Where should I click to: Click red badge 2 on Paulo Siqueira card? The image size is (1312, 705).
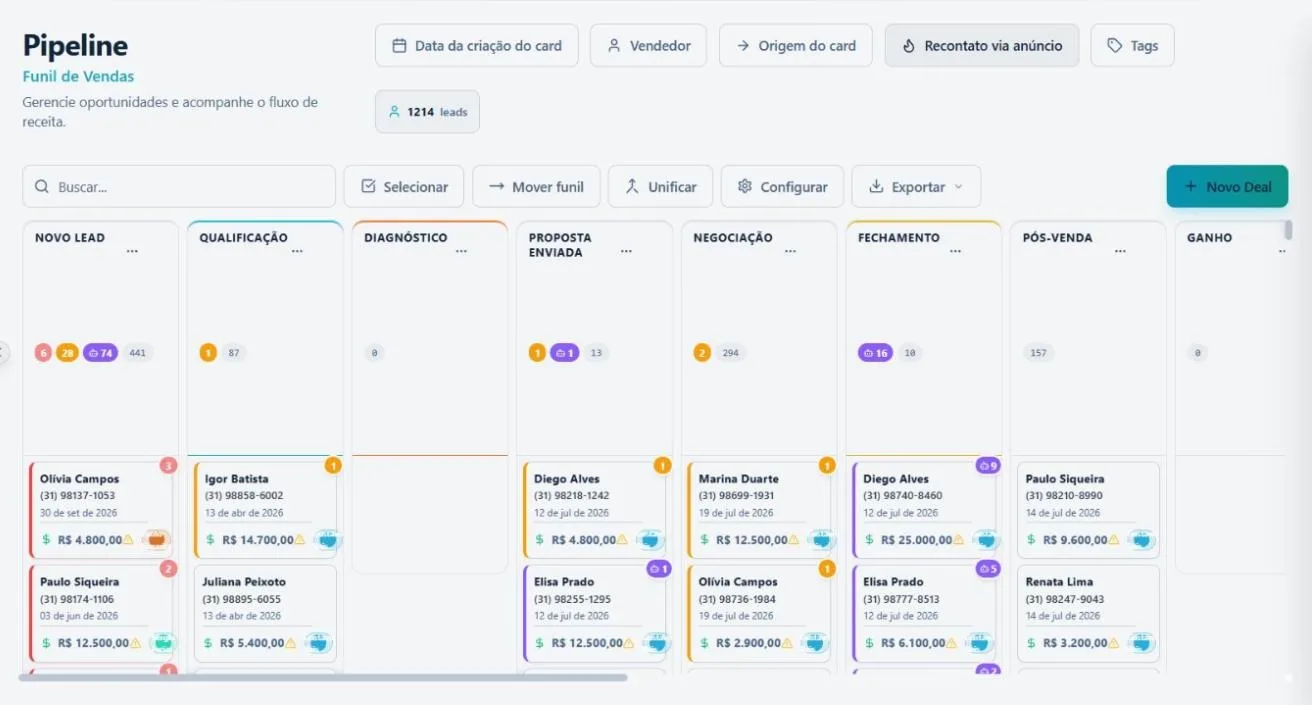[x=169, y=569]
